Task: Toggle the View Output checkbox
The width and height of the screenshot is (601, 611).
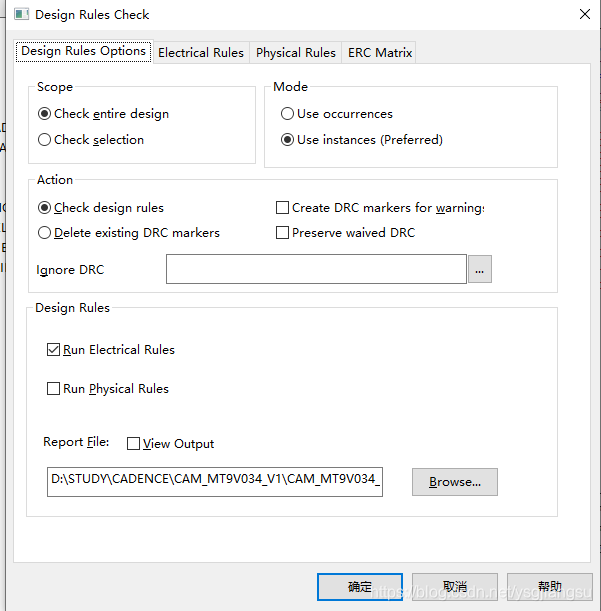Action: (134, 444)
